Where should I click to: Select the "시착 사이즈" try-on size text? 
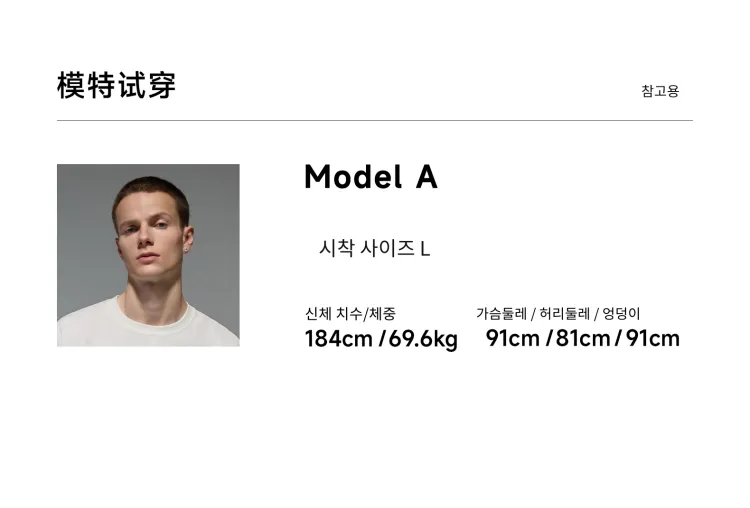[366, 249]
